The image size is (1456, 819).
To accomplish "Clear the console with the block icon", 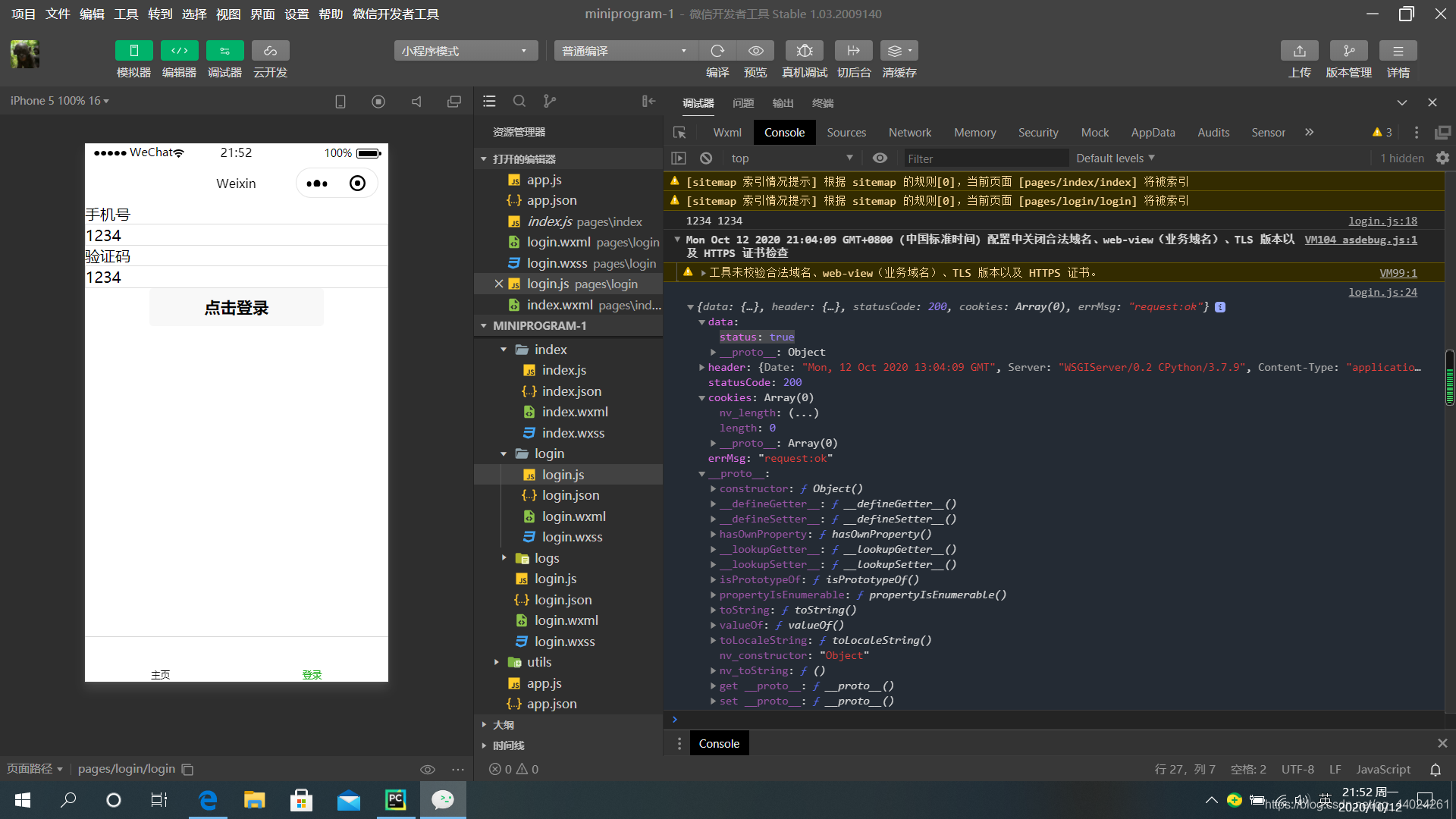I will [x=706, y=158].
